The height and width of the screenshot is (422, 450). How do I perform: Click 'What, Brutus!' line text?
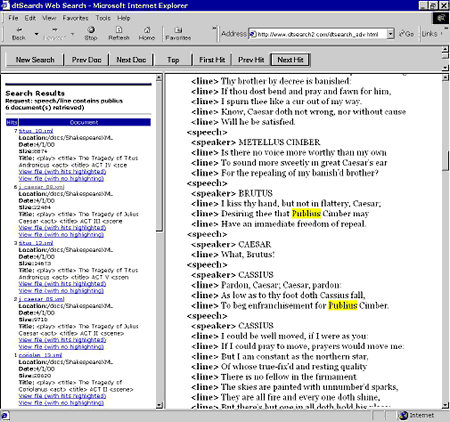248,254
